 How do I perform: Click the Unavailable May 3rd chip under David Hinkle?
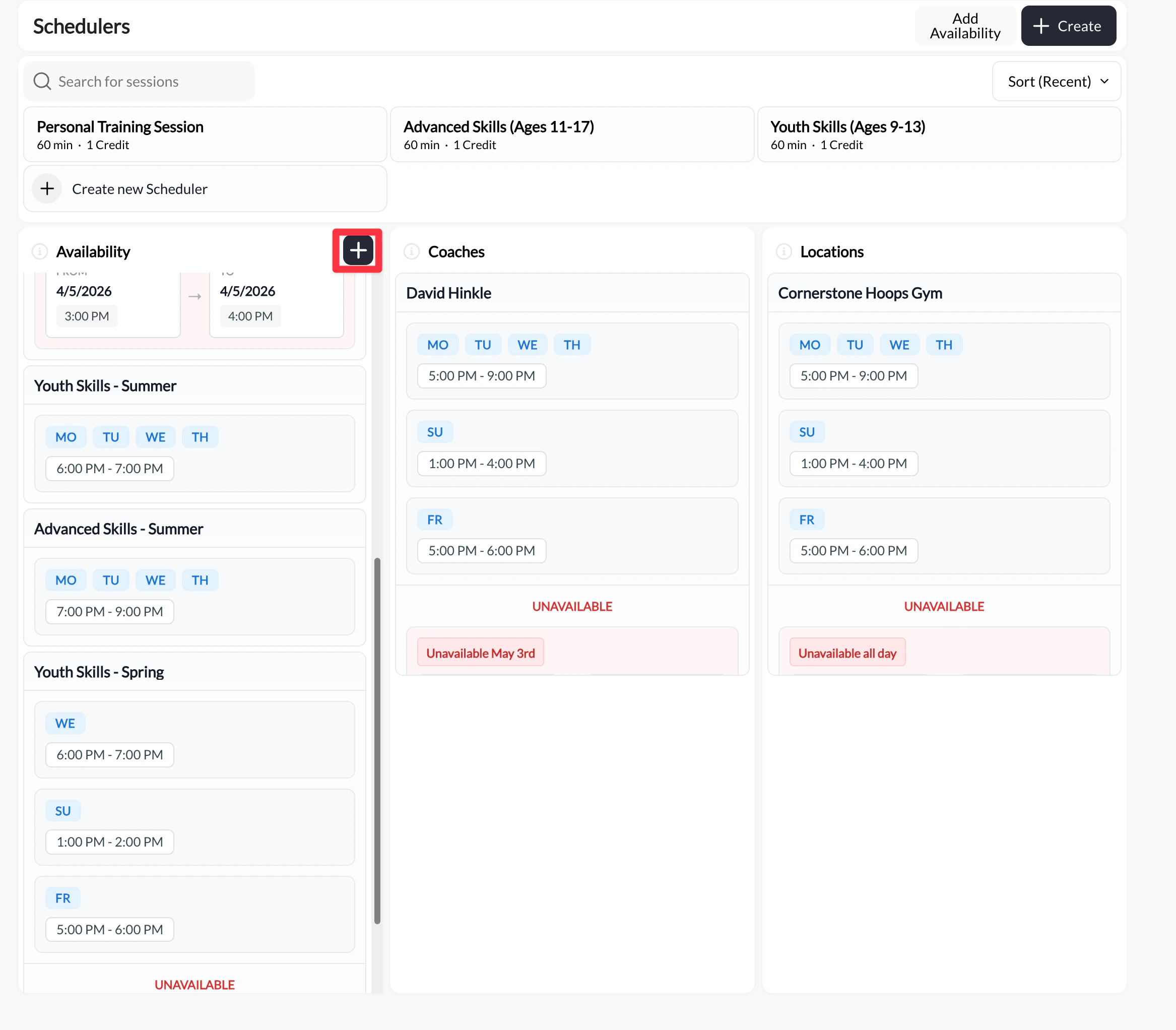(x=480, y=652)
